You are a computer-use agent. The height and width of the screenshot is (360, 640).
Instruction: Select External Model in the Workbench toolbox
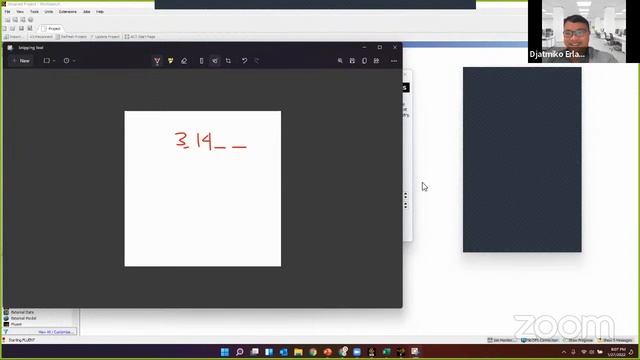click(20, 318)
